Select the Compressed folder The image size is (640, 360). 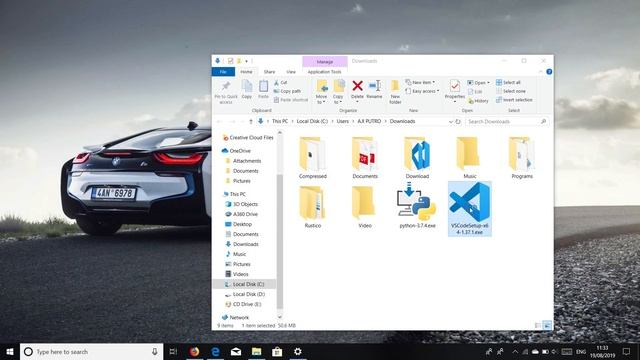pyautogui.click(x=313, y=158)
